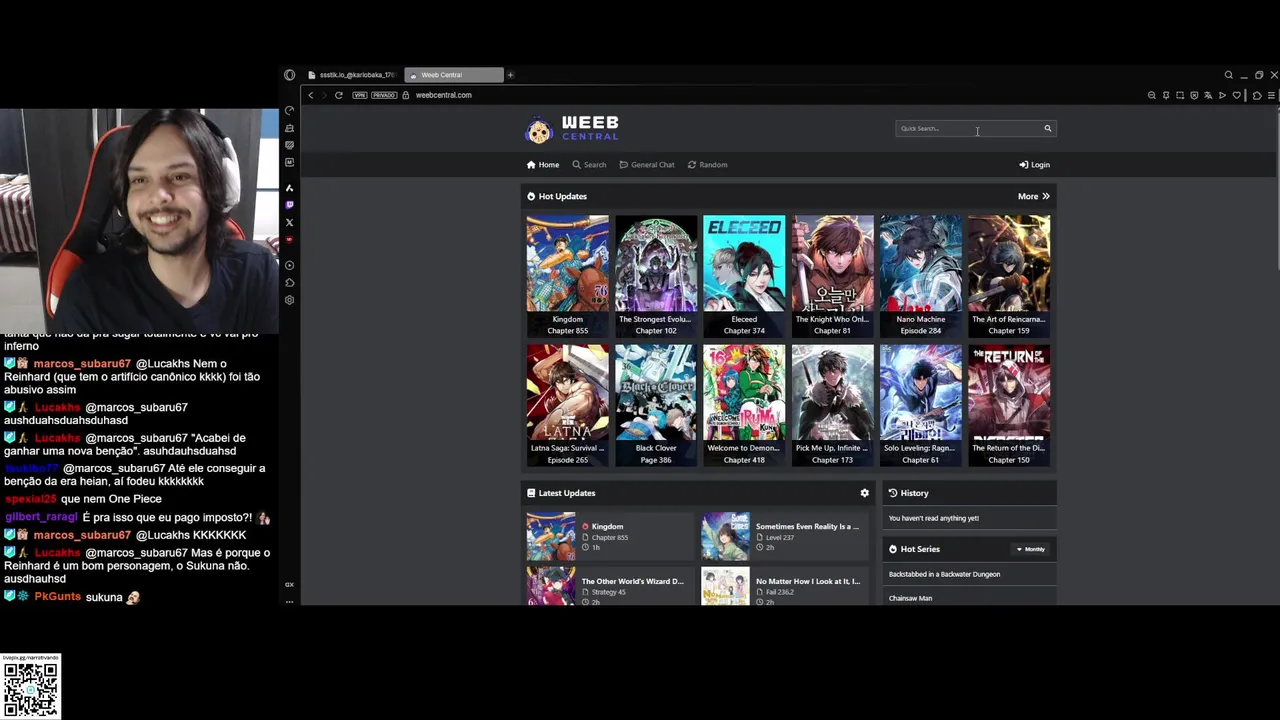Image resolution: width=1280 pixels, height=720 pixels.
Task: Open No Matter How I Look at It entry
Action: (785, 586)
